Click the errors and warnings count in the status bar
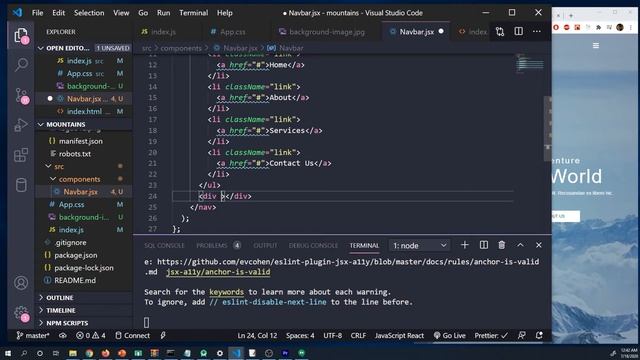640x360 pixels. point(90,336)
